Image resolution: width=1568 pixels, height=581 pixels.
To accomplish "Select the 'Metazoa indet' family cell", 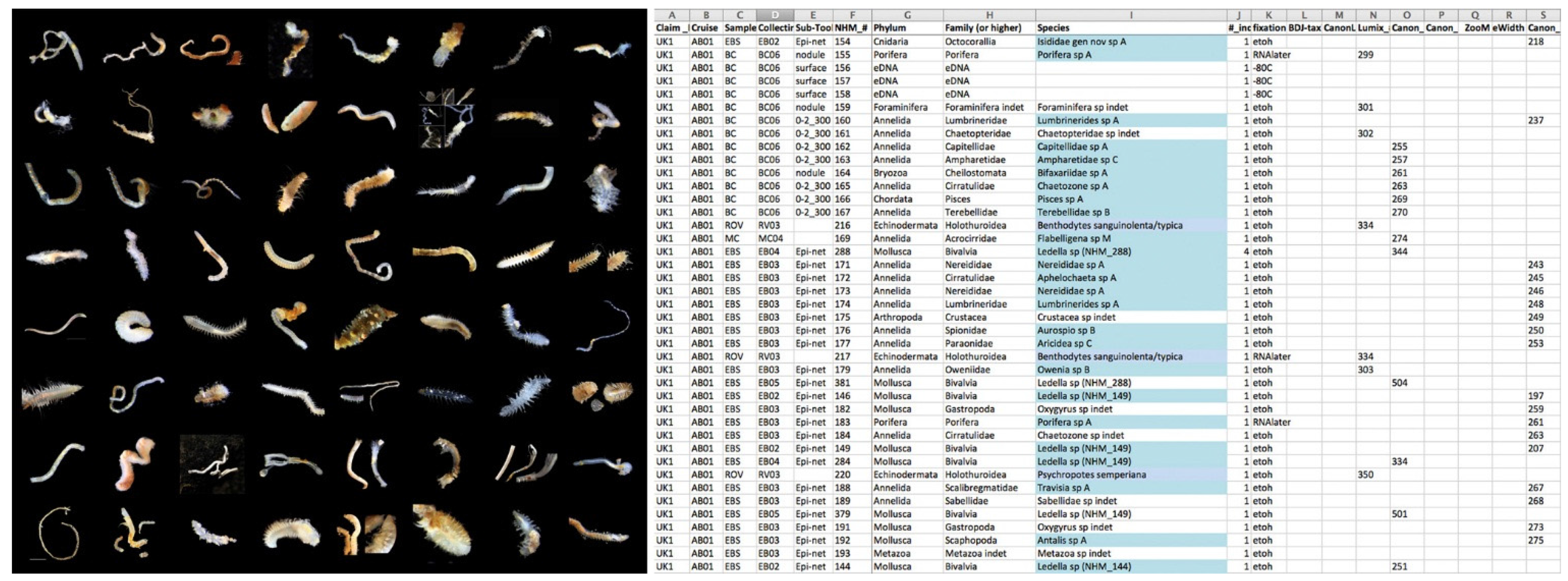I will [975, 554].
